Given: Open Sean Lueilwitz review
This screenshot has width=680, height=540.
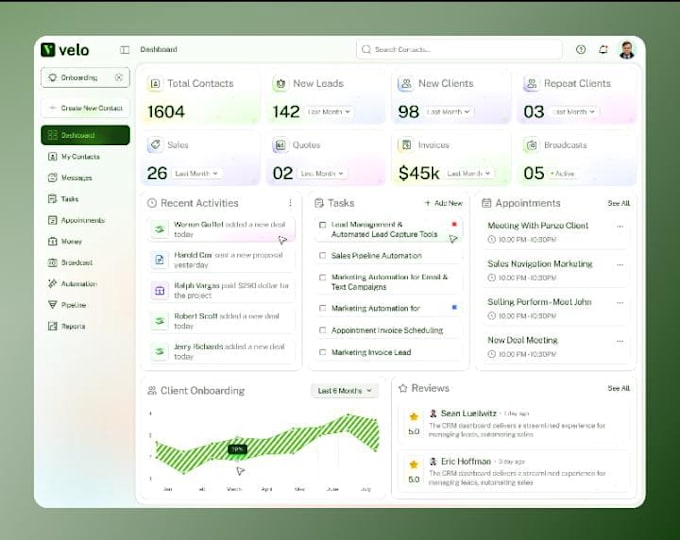Looking at the screenshot, I should point(514,423).
